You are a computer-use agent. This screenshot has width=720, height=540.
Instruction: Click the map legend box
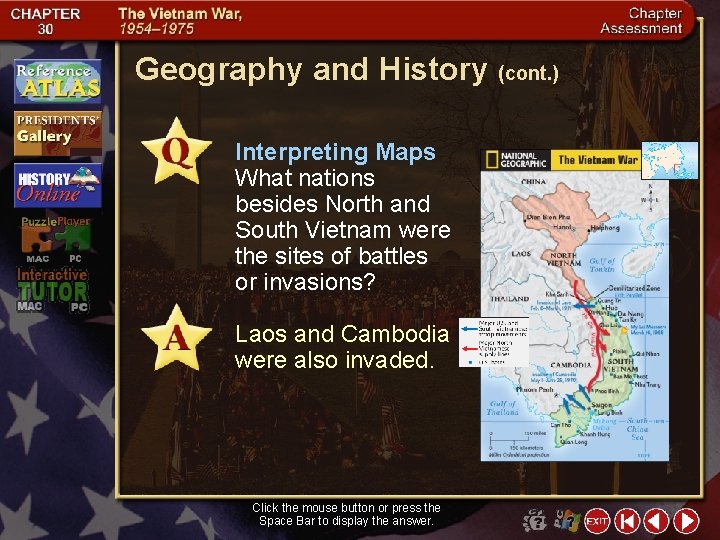494,342
